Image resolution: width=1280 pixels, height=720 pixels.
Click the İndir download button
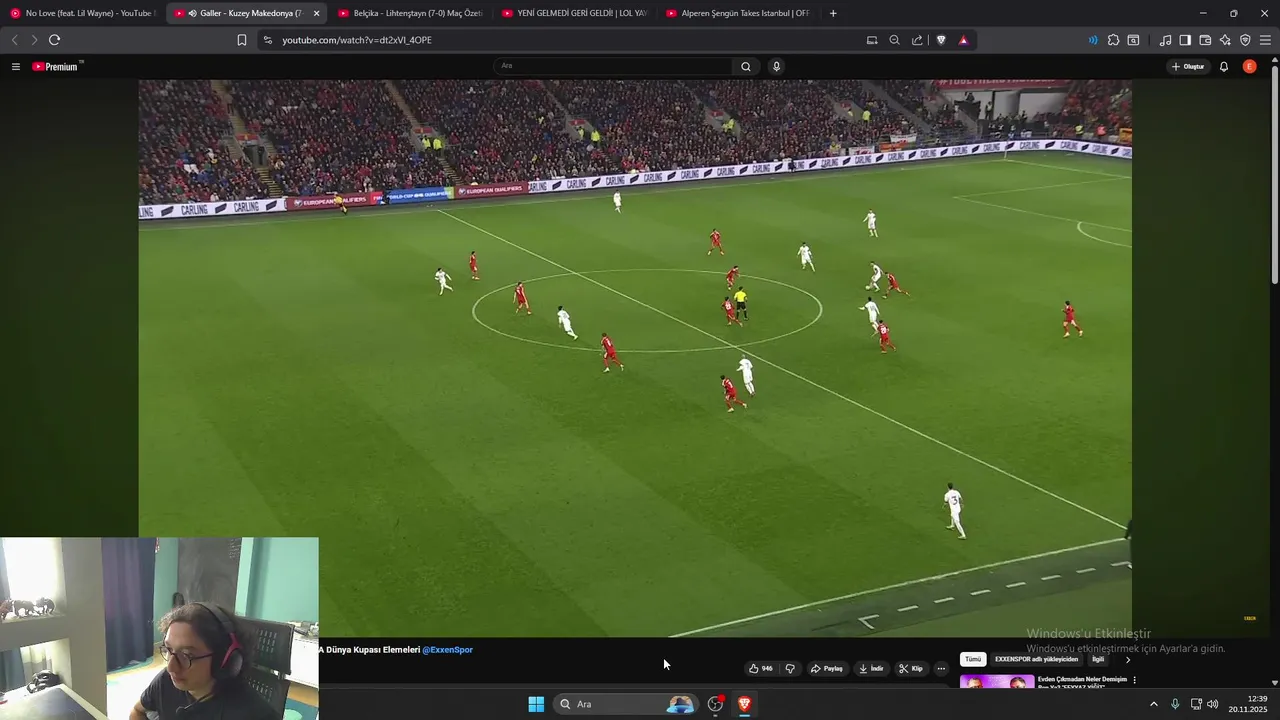pos(871,668)
